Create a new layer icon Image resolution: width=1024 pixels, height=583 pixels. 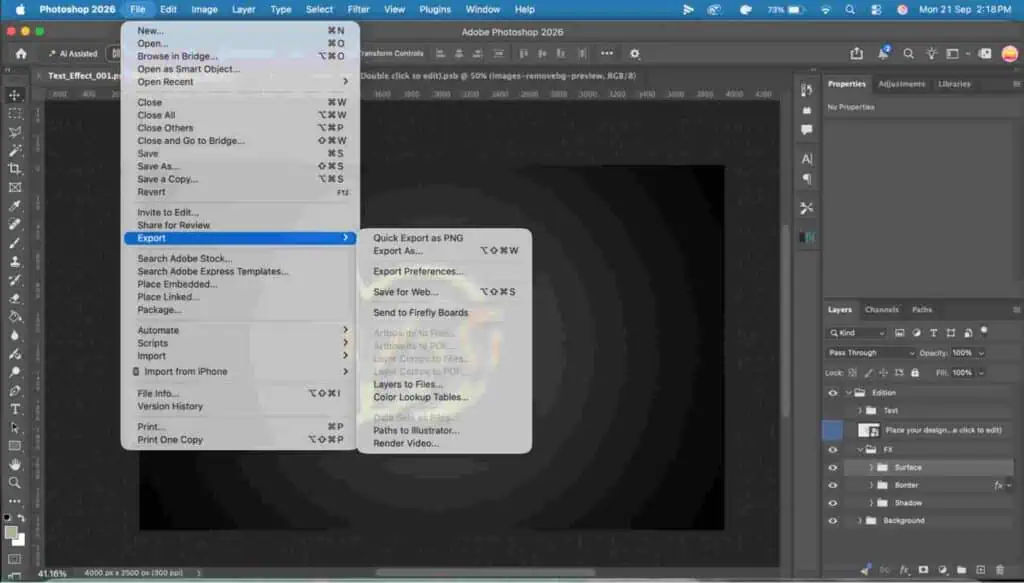click(980, 570)
